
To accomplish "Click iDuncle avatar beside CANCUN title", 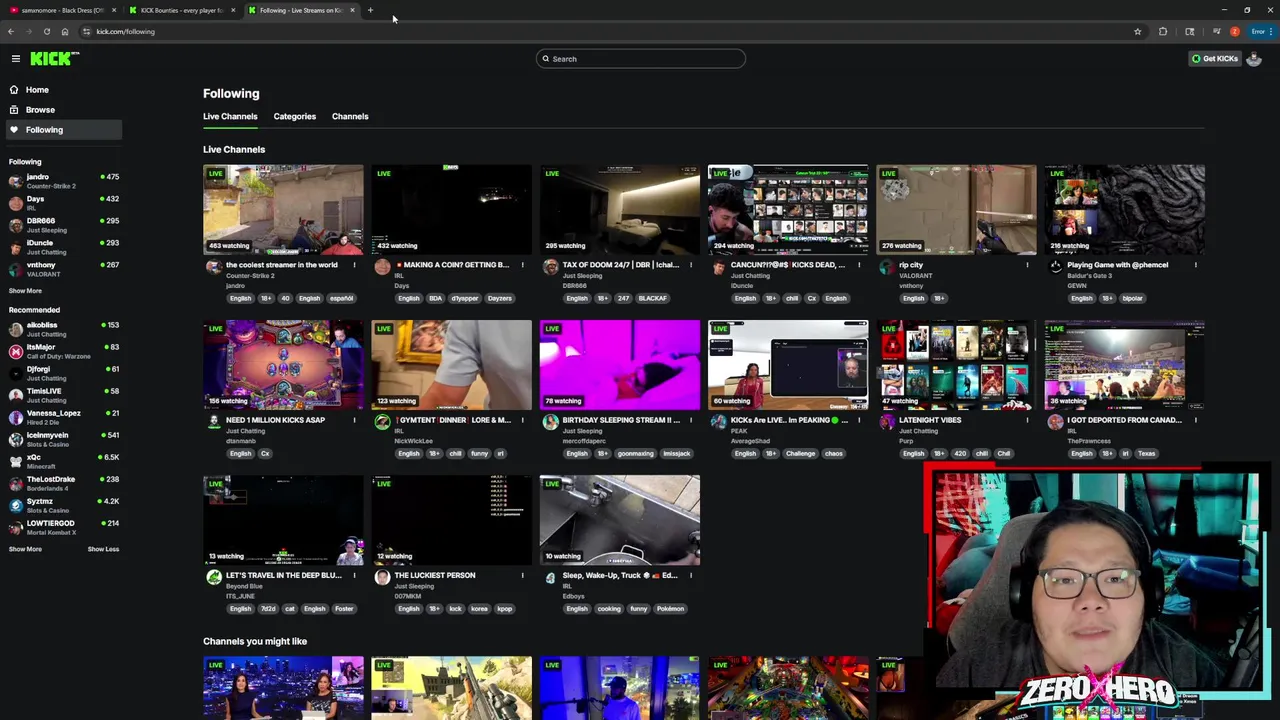I will (x=718, y=267).
